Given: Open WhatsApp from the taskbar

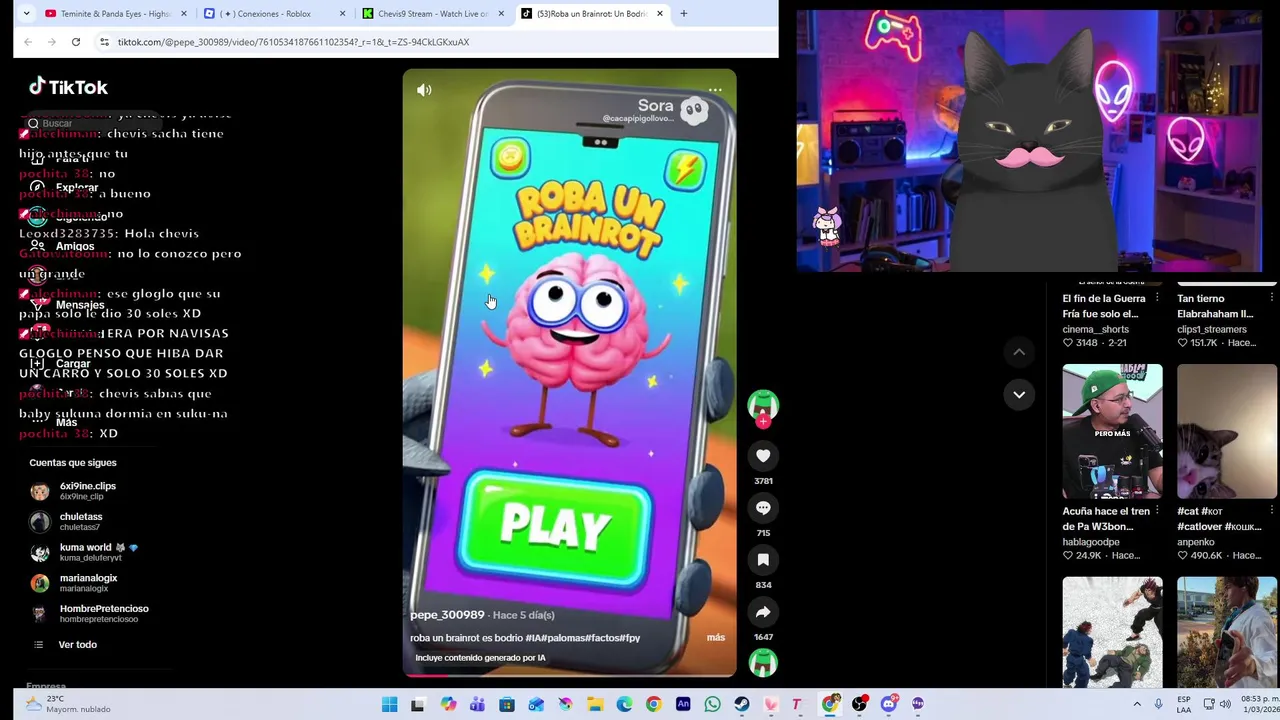Looking at the screenshot, I should [712, 704].
